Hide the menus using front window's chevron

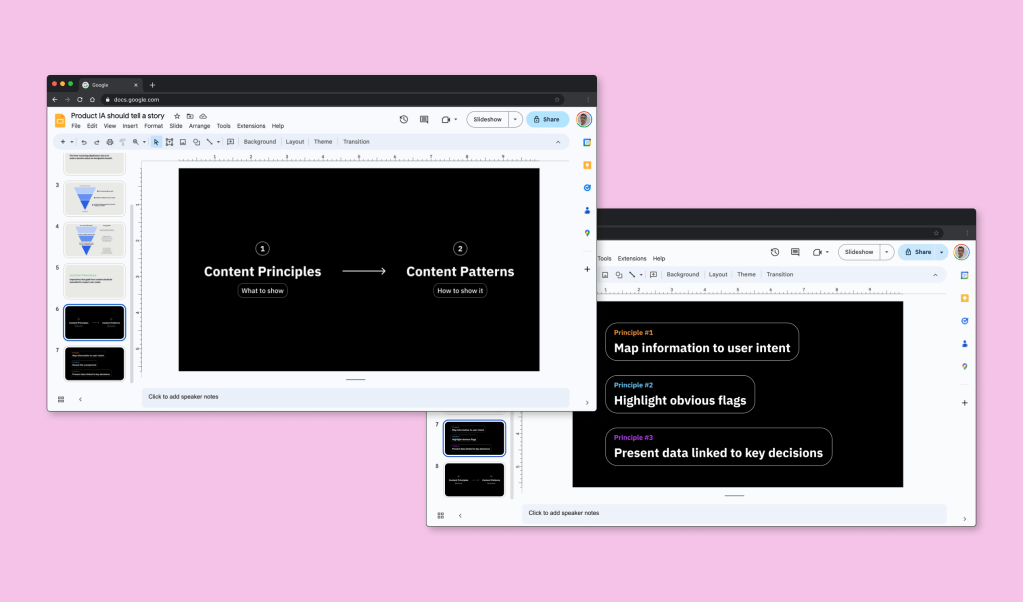(558, 142)
